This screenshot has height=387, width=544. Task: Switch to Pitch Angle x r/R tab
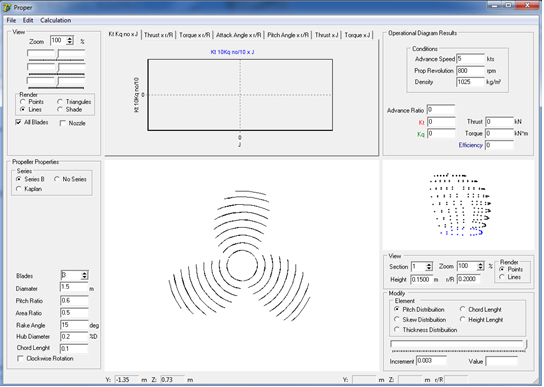click(x=288, y=35)
